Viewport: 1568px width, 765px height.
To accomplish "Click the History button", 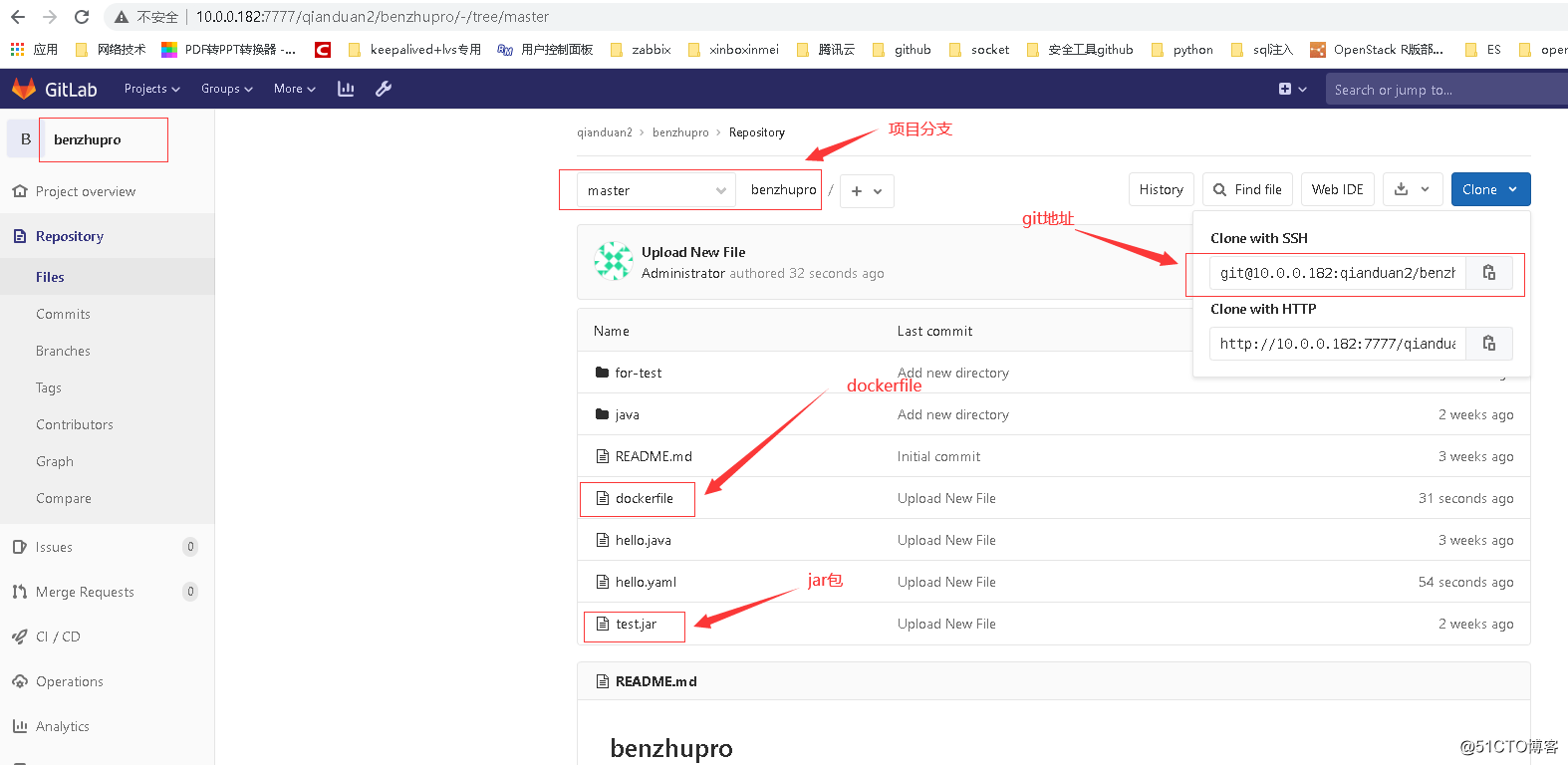I will pyautogui.click(x=1162, y=189).
